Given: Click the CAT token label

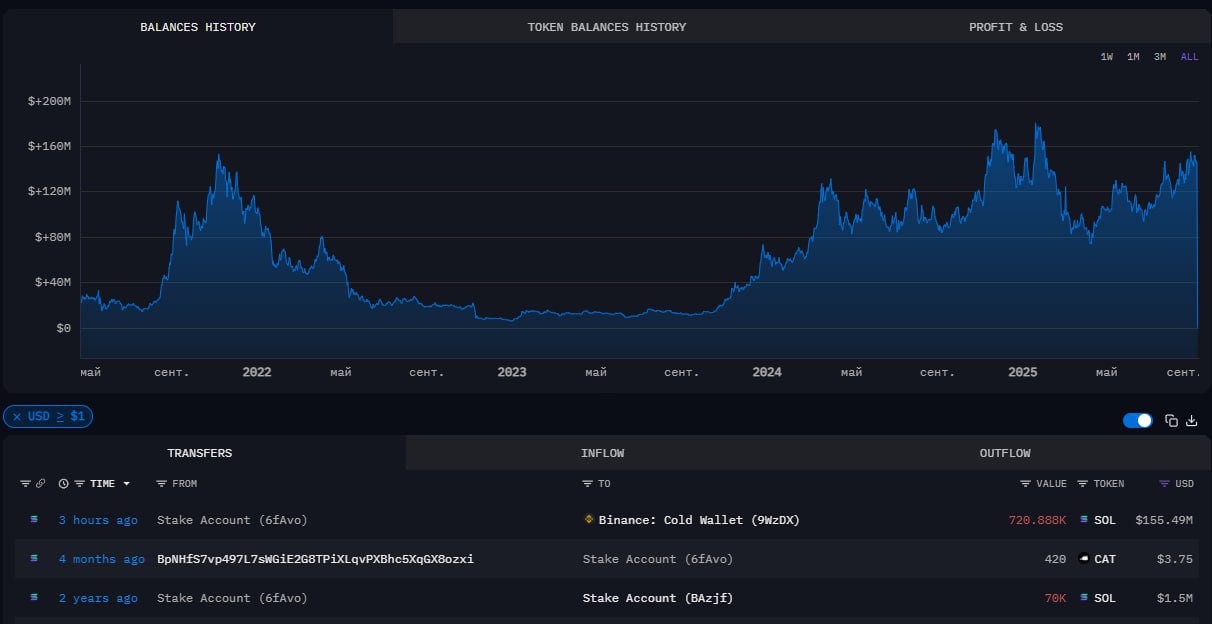Looking at the screenshot, I should coord(1105,559).
